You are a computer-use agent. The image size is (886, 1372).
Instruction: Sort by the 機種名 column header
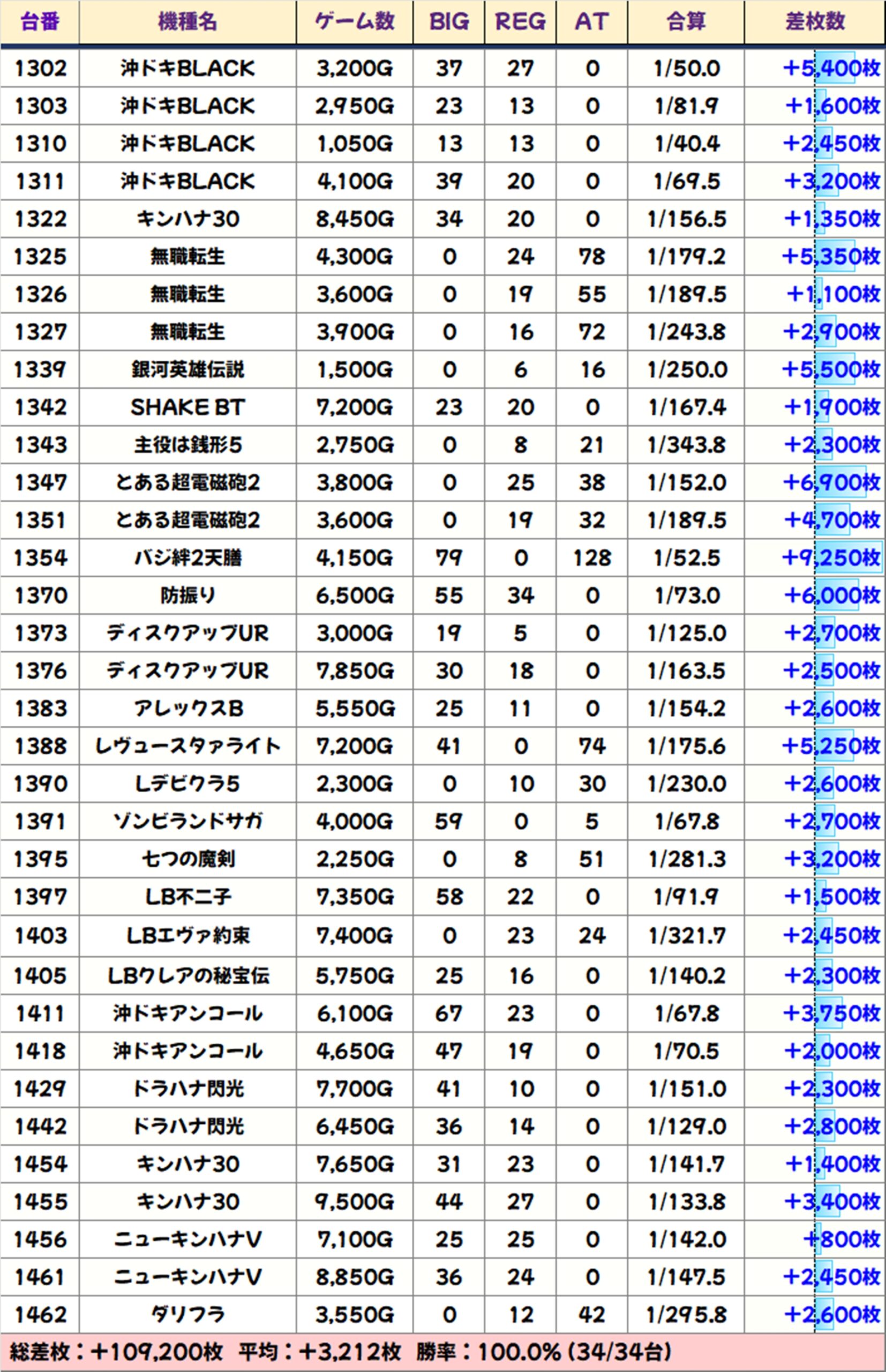pos(187,22)
